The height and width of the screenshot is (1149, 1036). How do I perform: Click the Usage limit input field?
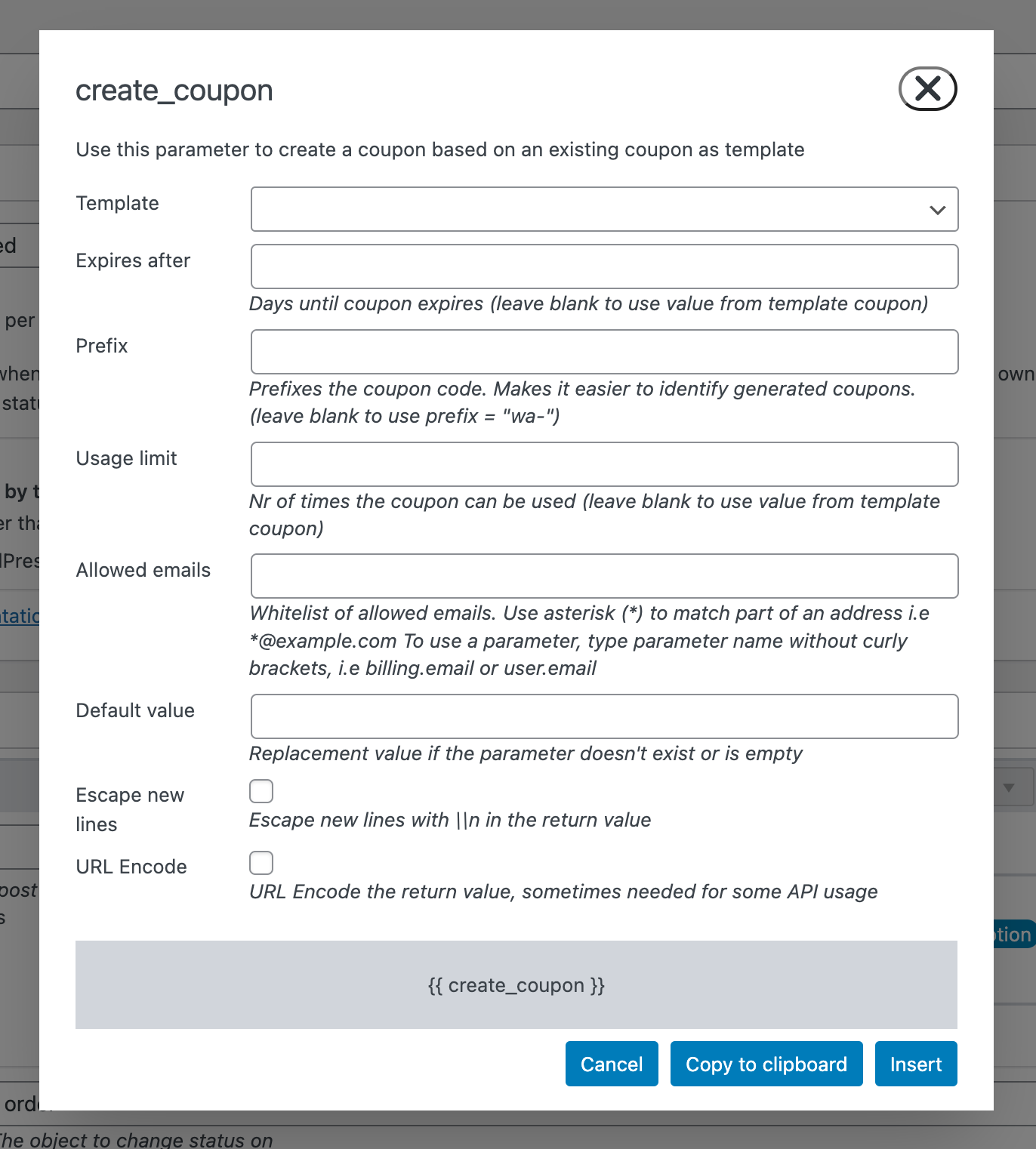(603, 464)
